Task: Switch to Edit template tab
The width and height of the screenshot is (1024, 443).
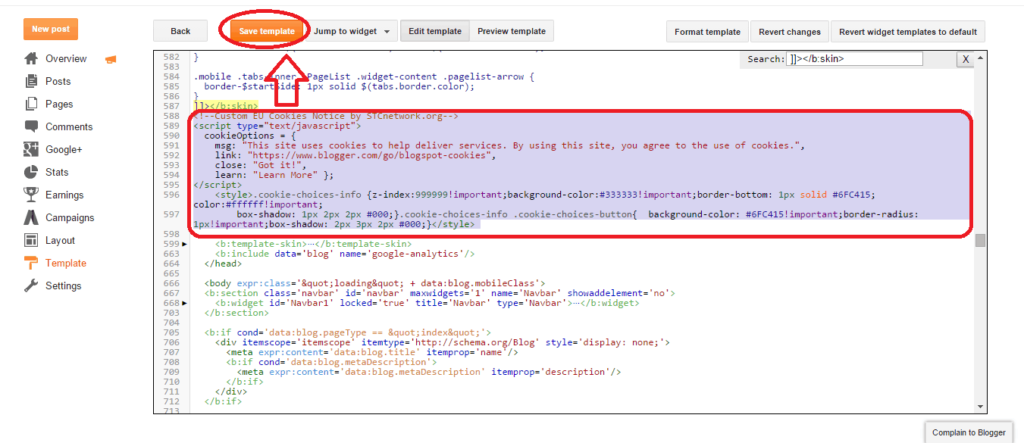Action: 435,31
